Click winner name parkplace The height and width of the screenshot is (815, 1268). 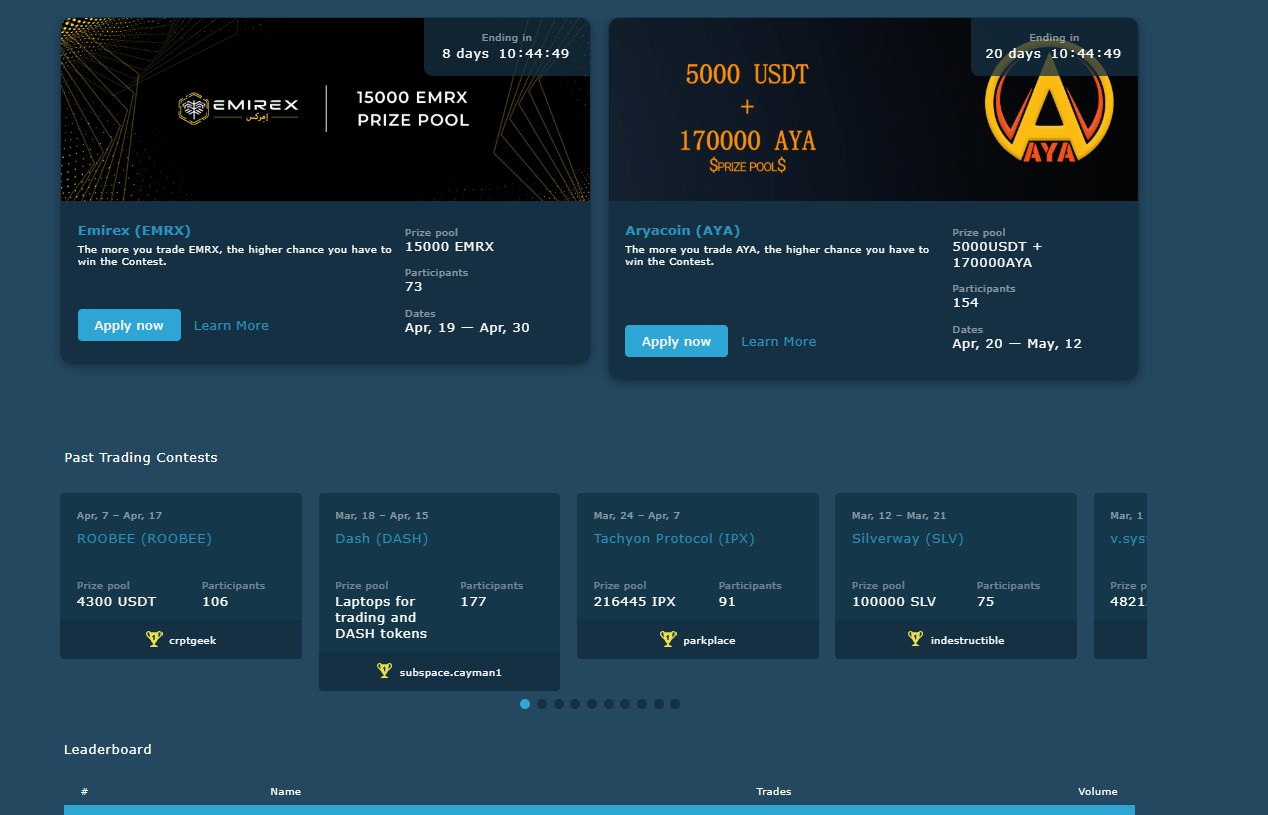709,640
